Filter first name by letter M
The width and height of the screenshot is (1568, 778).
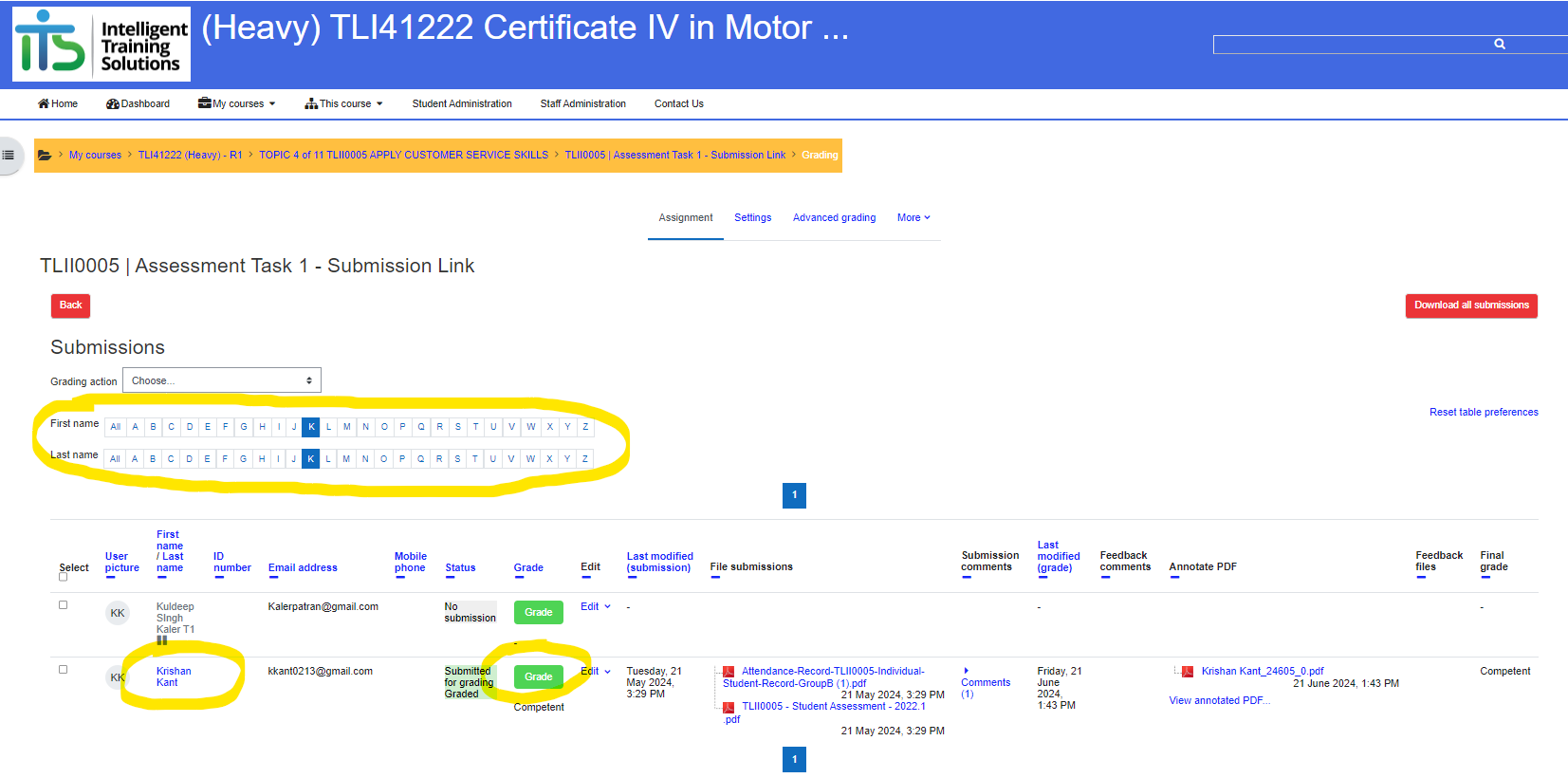(347, 427)
